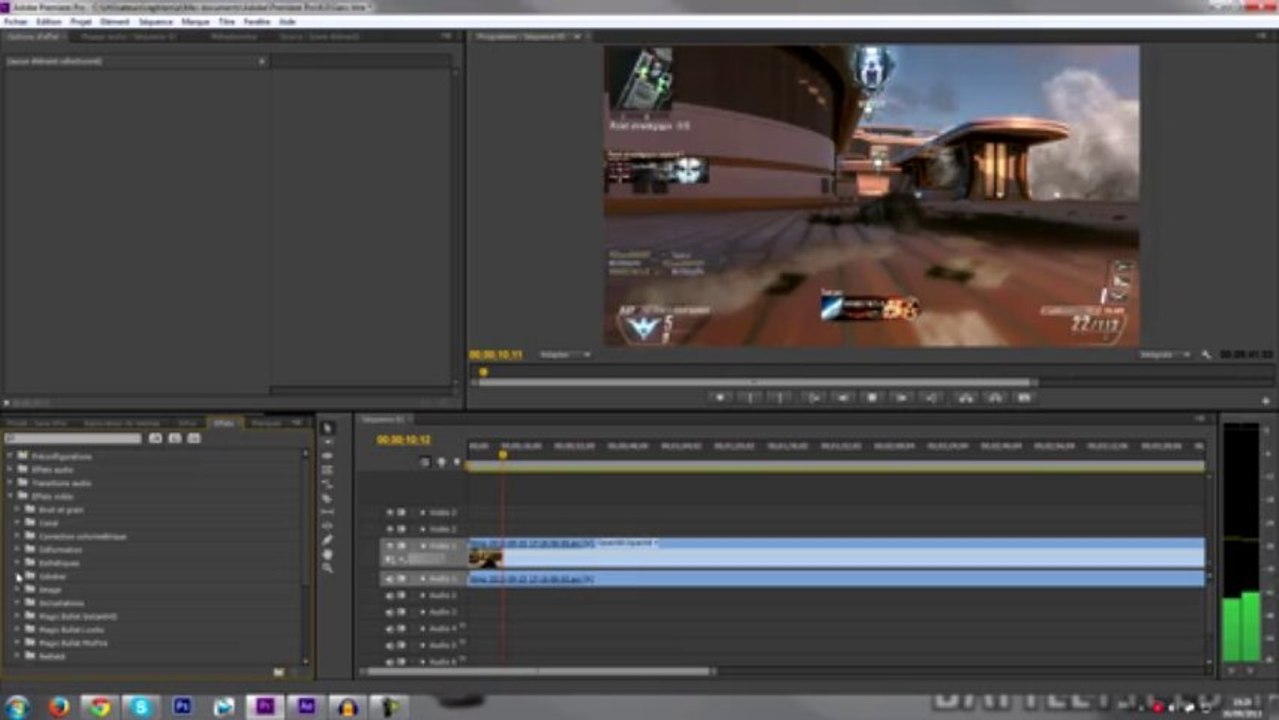Click Program monitor scrubber playhead
The height and width of the screenshot is (720, 1279).
pyautogui.click(x=483, y=372)
